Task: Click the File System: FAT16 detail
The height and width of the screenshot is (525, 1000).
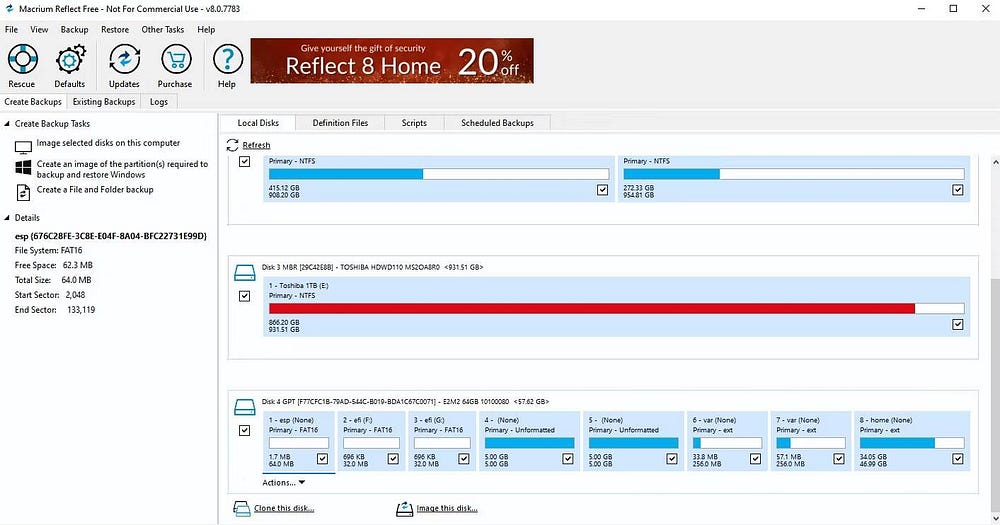Action: [x=48, y=251]
